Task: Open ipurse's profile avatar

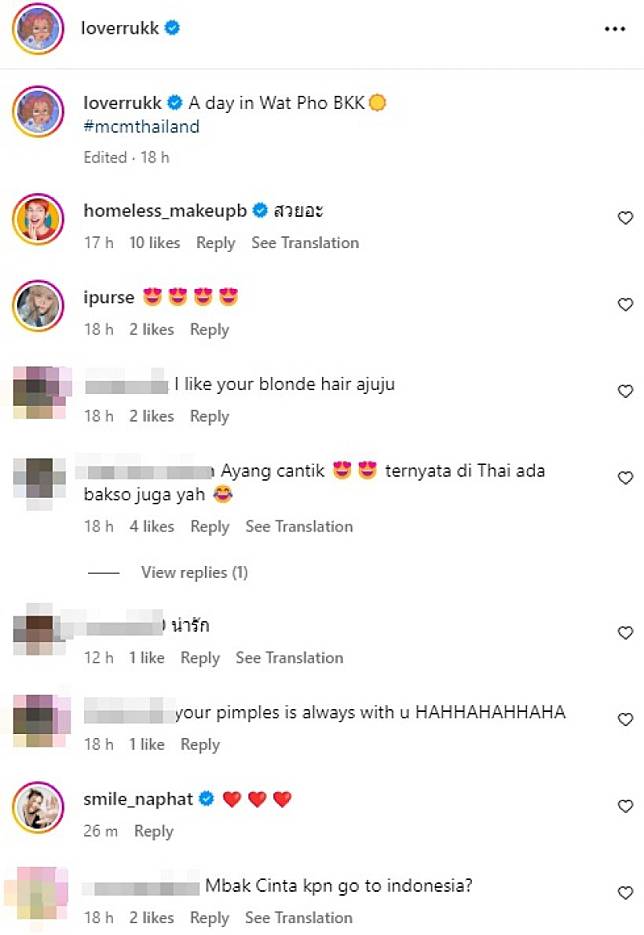Action: [x=38, y=305]
